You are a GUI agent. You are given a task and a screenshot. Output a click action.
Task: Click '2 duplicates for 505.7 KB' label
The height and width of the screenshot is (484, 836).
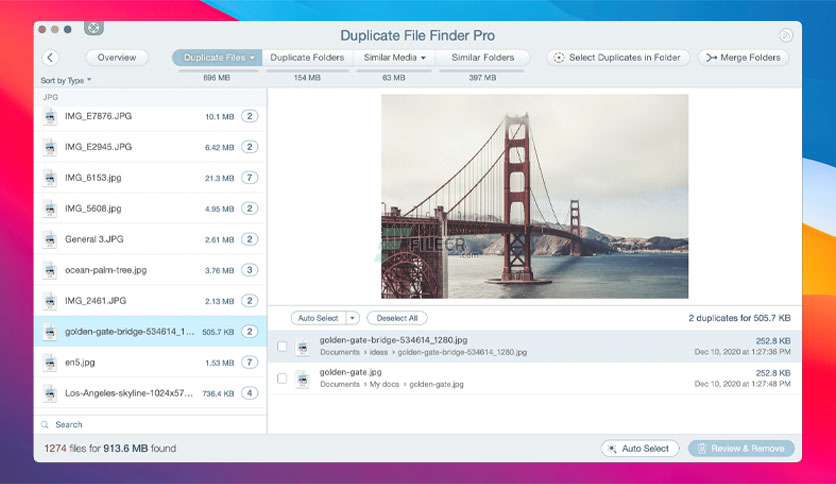(739, 318)
